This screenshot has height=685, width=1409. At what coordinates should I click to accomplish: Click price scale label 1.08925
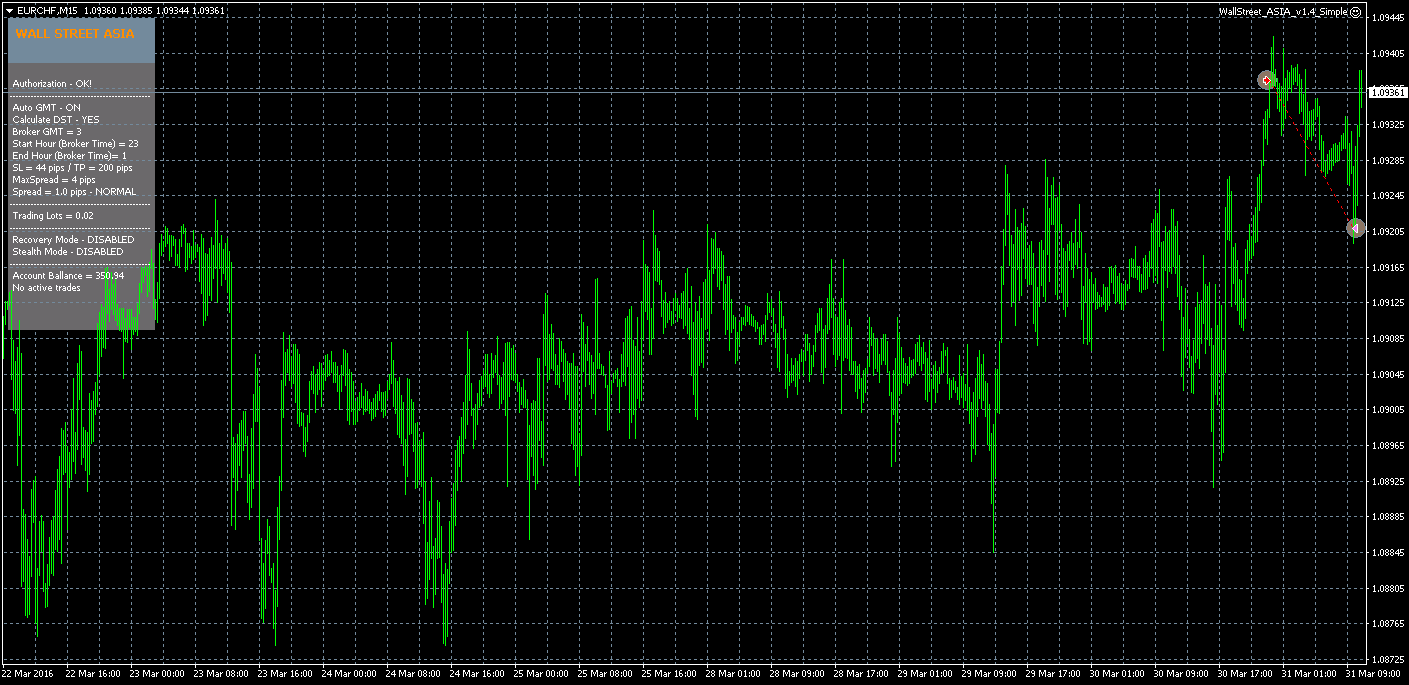[x=1388, y=482]
